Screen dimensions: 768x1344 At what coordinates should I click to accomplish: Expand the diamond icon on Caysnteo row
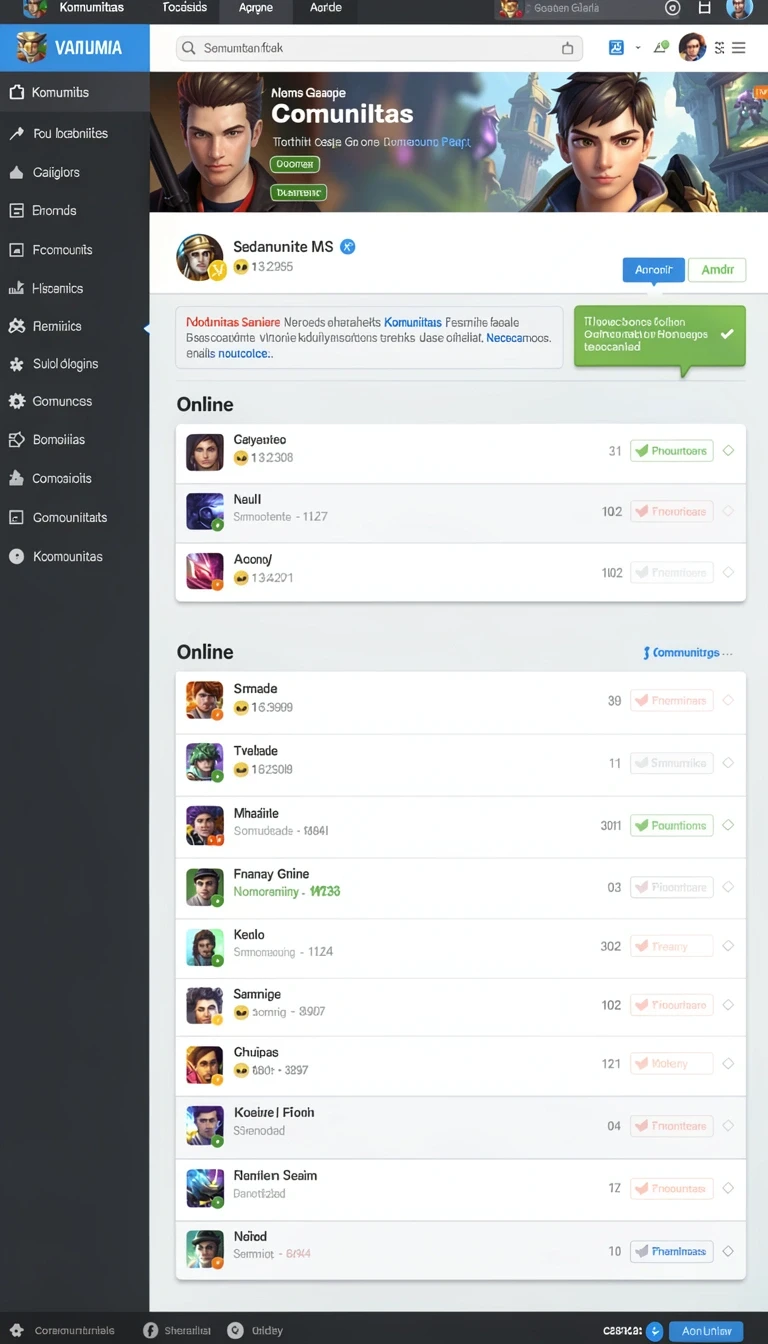tap(728, 451)
